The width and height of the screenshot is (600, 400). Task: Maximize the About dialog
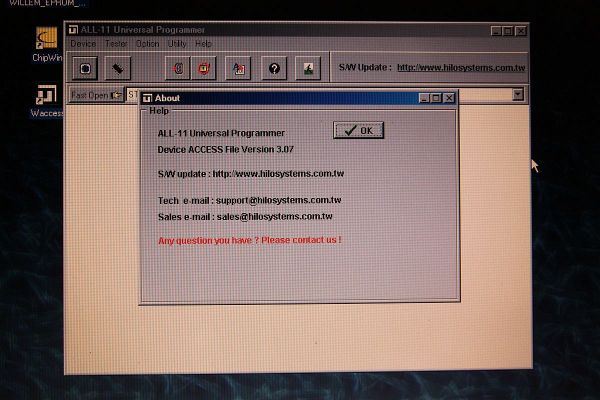coord(436,98)
